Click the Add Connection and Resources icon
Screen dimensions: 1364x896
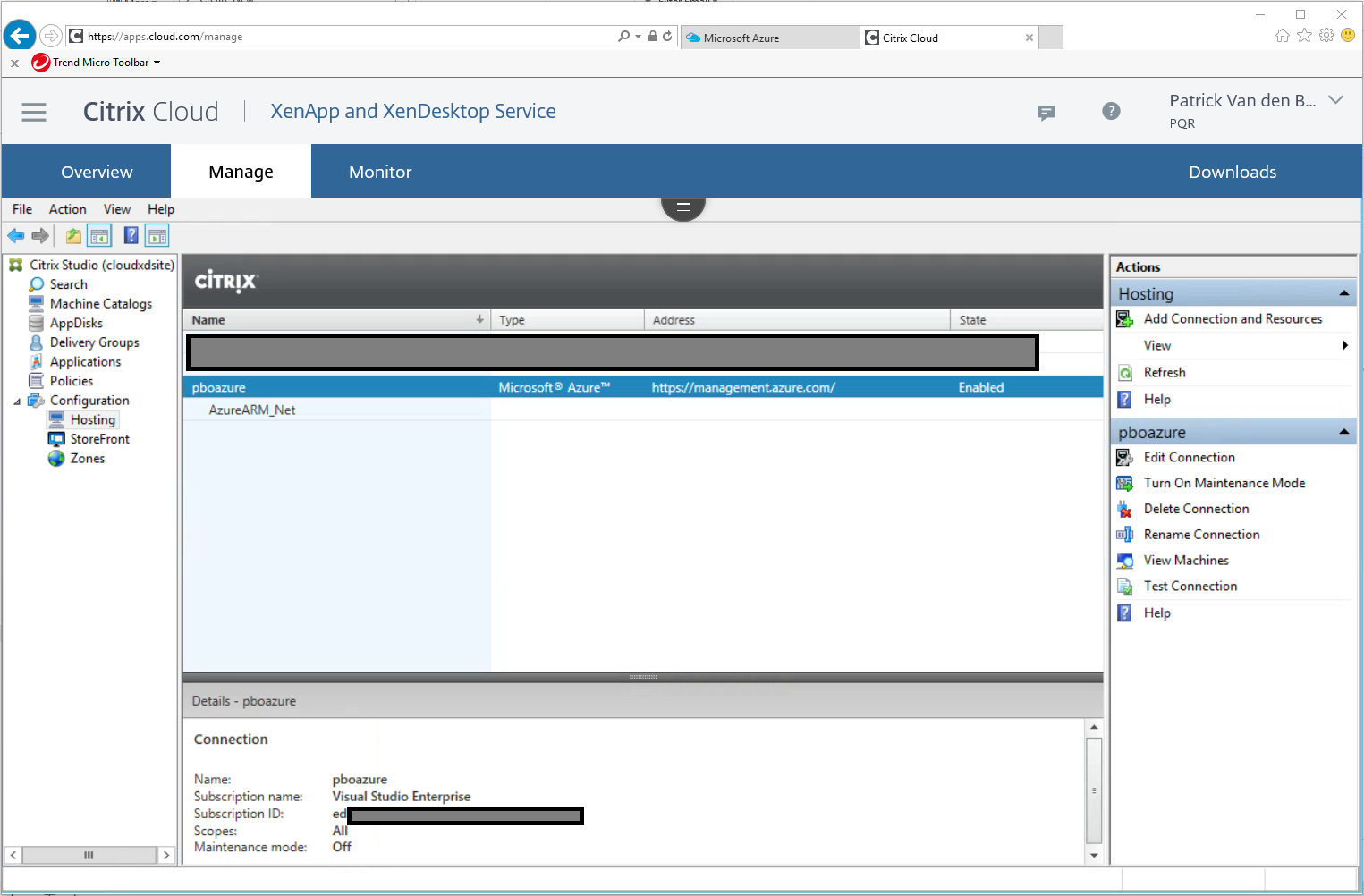tap(1125, 319)
